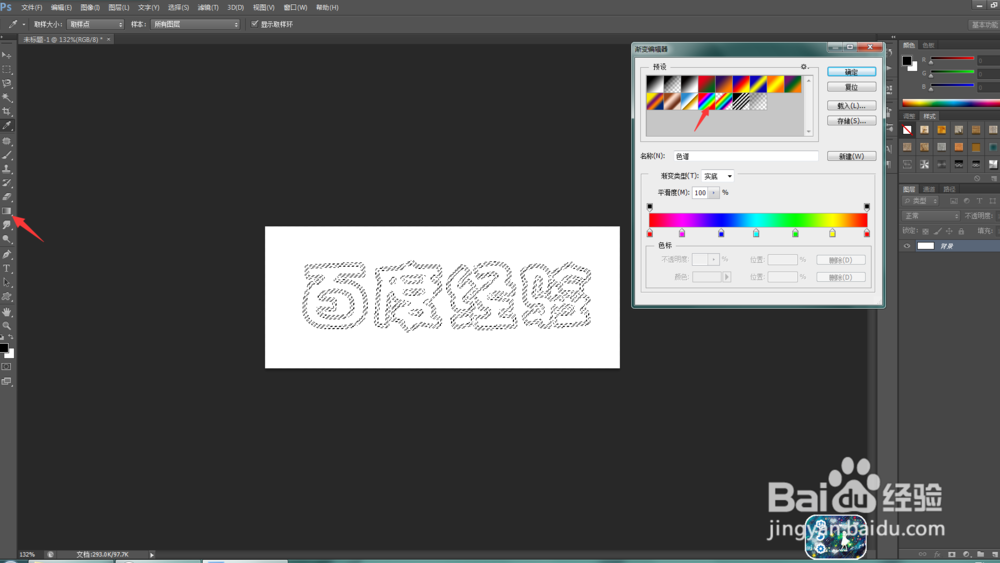This screenshot has width=1000, height=563.
Task: Toggle Quick Mask mode icon
Action: pos(6,367)
